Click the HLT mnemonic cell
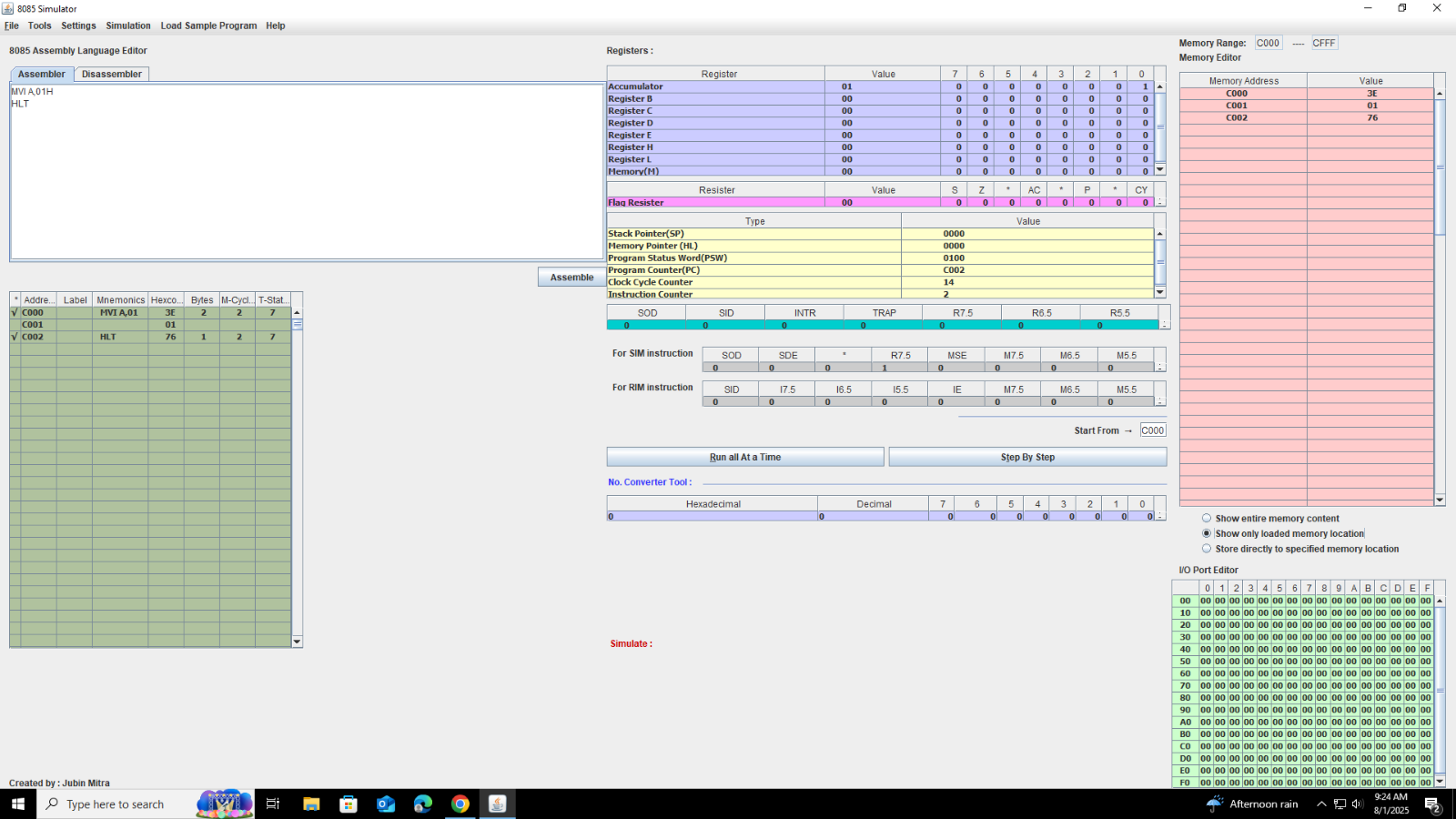1456x819 pixels. (x=119, y=337)
